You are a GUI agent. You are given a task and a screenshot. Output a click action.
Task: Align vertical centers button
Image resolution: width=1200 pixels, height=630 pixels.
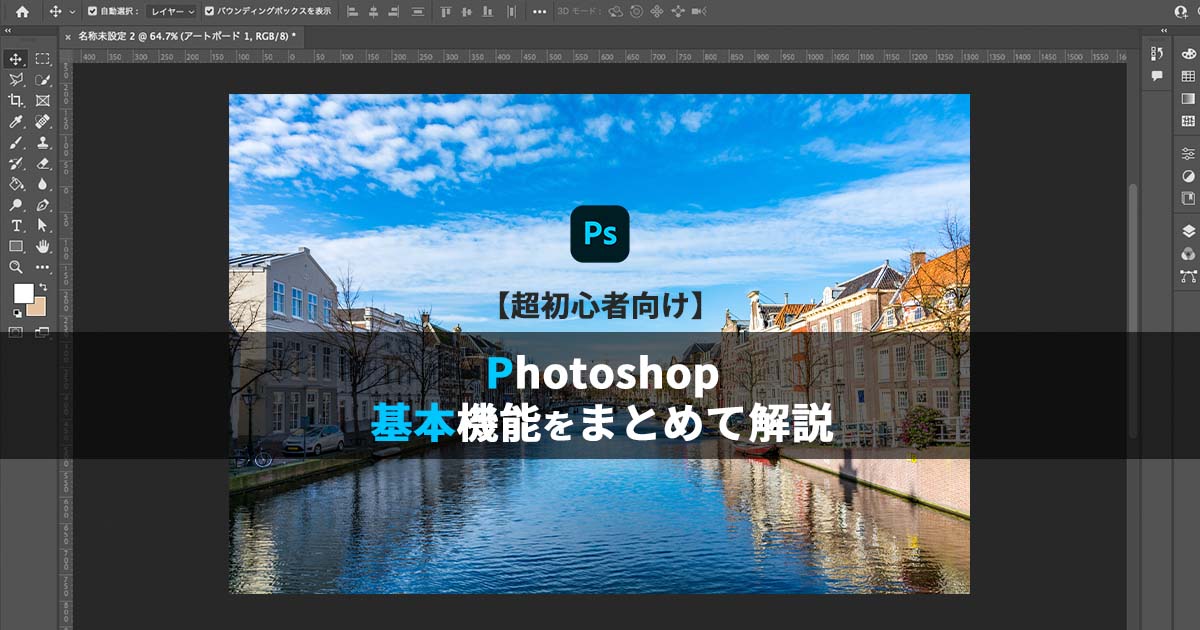tap(467, 11)
